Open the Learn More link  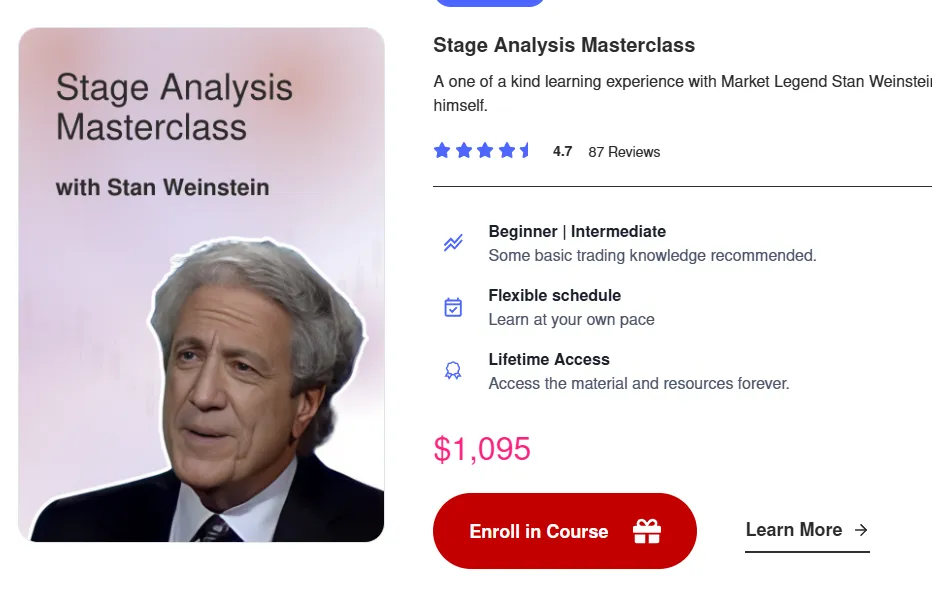coord(794,530)
